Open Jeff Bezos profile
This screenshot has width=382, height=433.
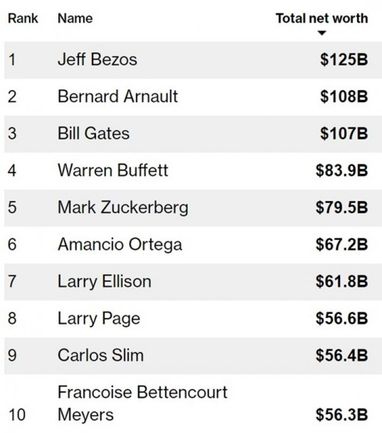pos(97,60)
